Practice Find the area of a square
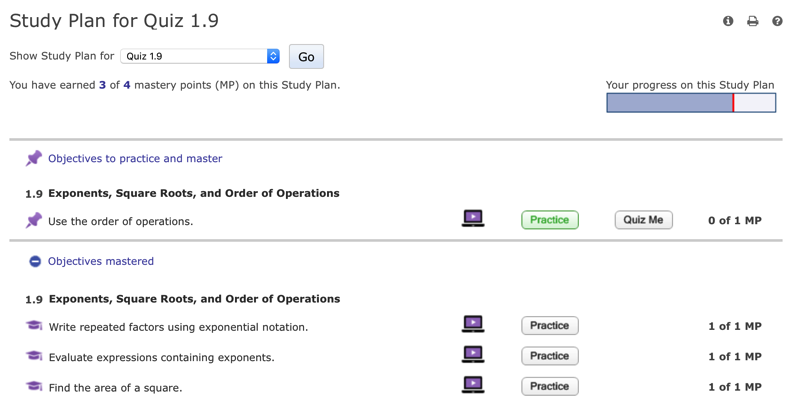 click(549, 386)
